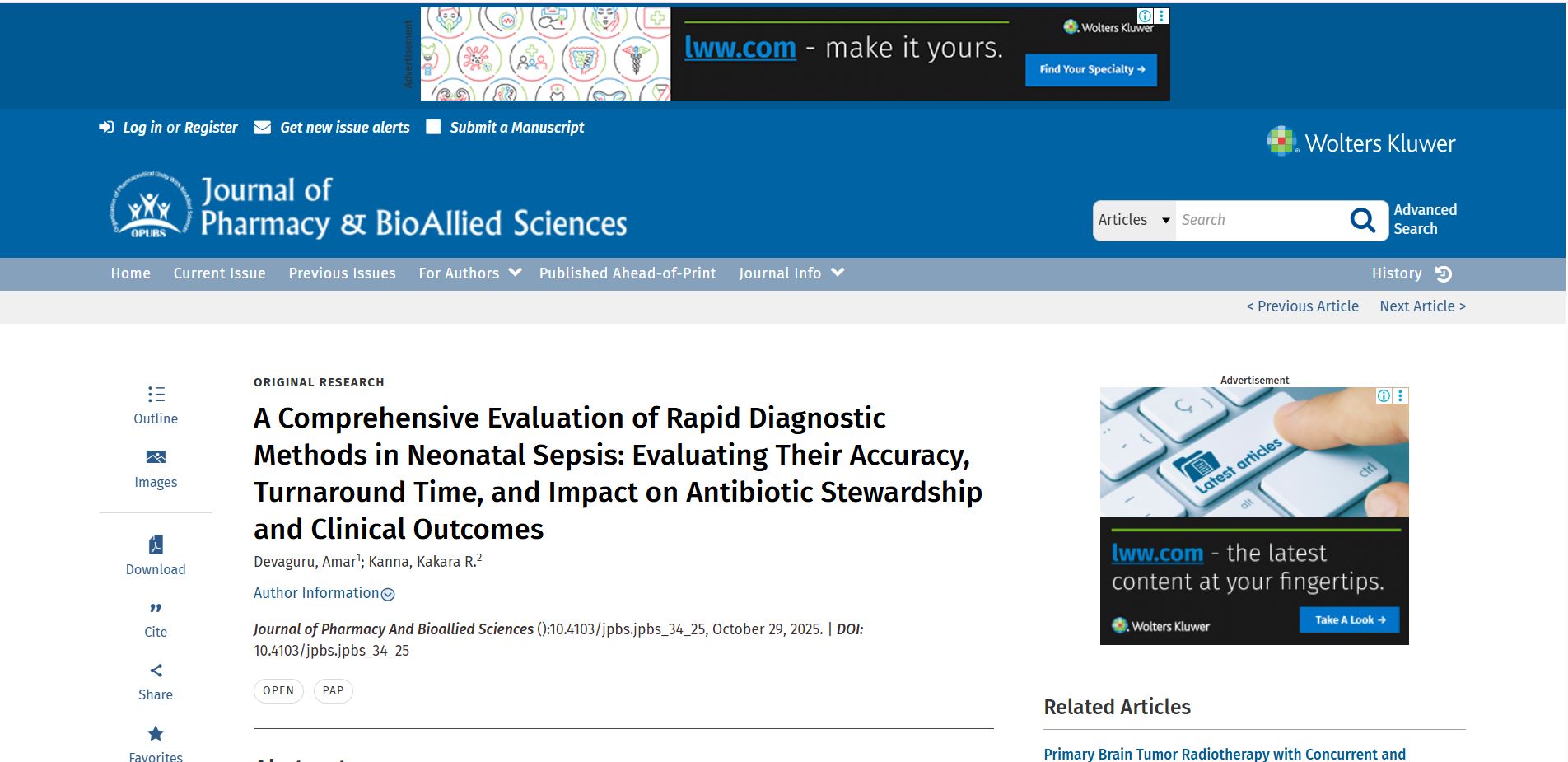
Task: Click into the Search text field
Action: tap(1258, 220)
